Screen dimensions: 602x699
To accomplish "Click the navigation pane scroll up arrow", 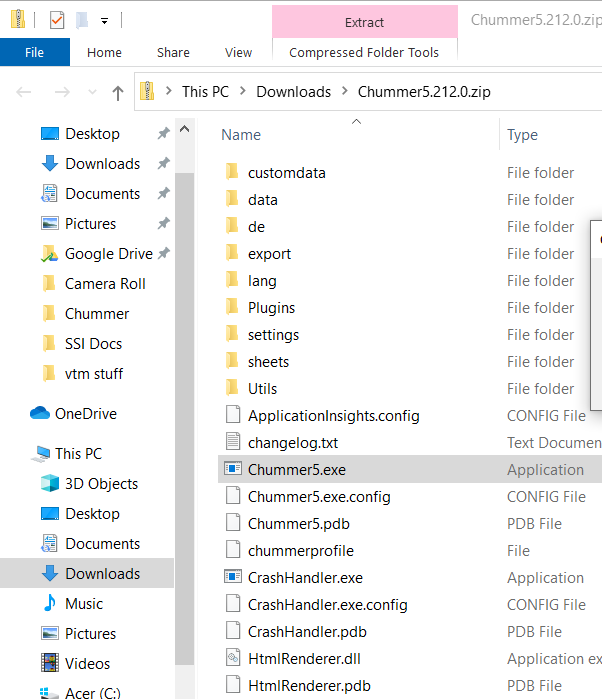I will 185,129.
